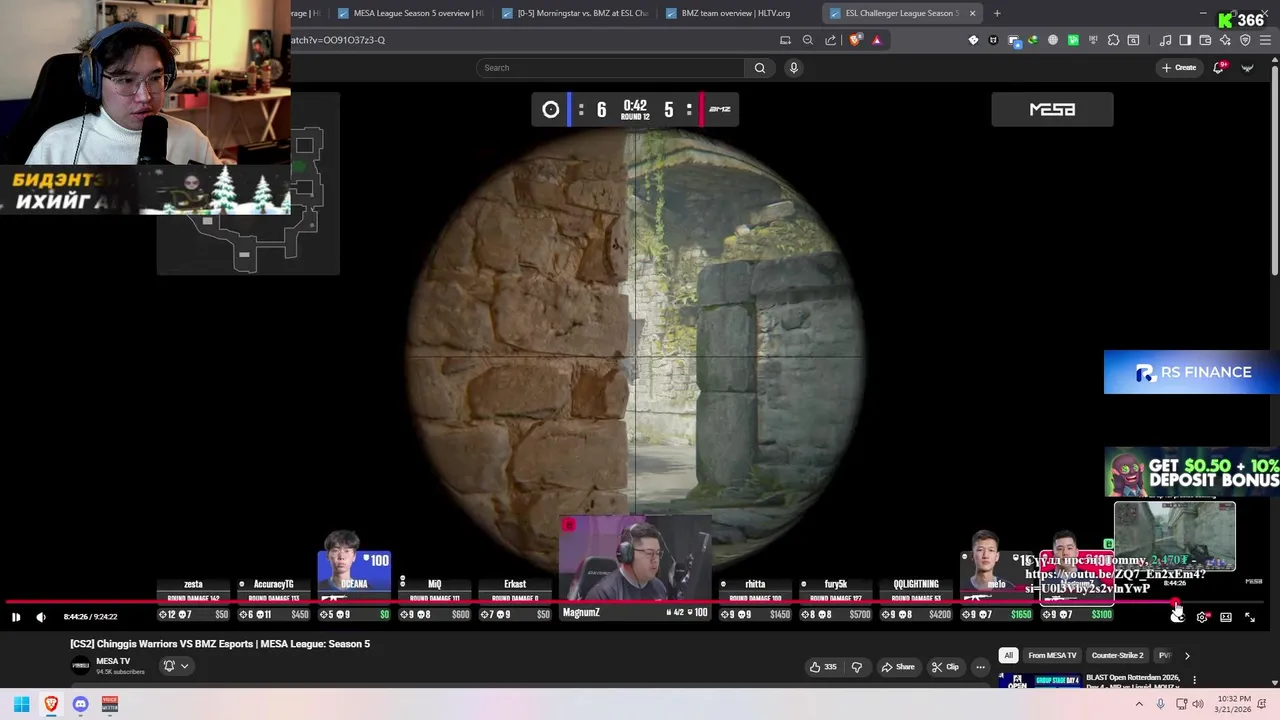Viewport: 1280px width, 720px height.
Task: Switch to the MESA League Season 5 overview tab
Action: 410,13
